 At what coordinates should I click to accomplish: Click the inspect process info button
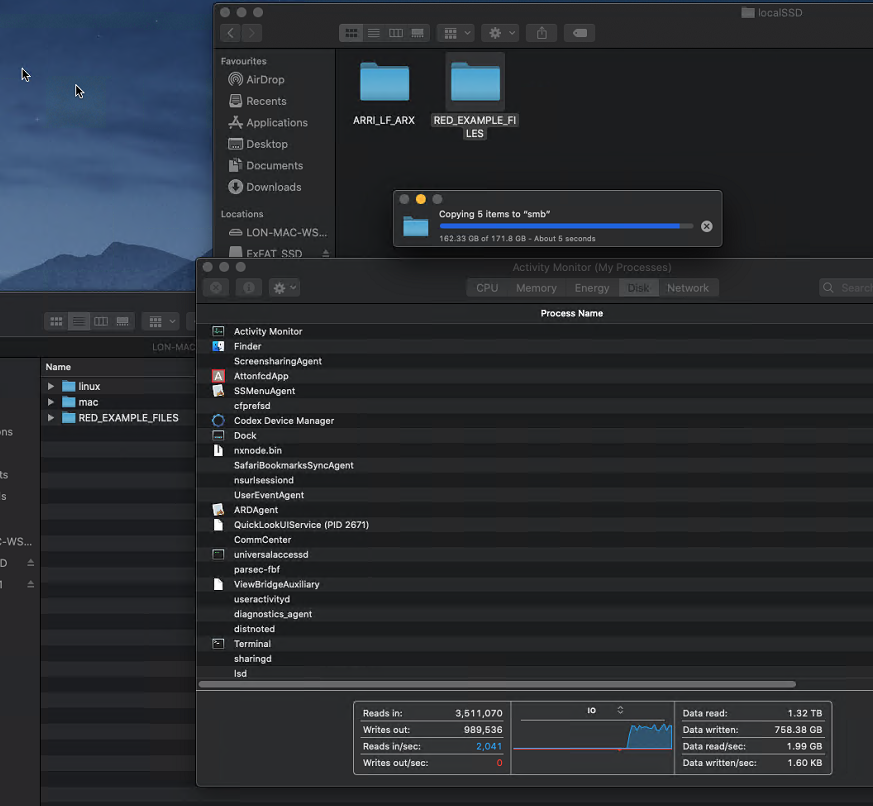pos(249,288)
